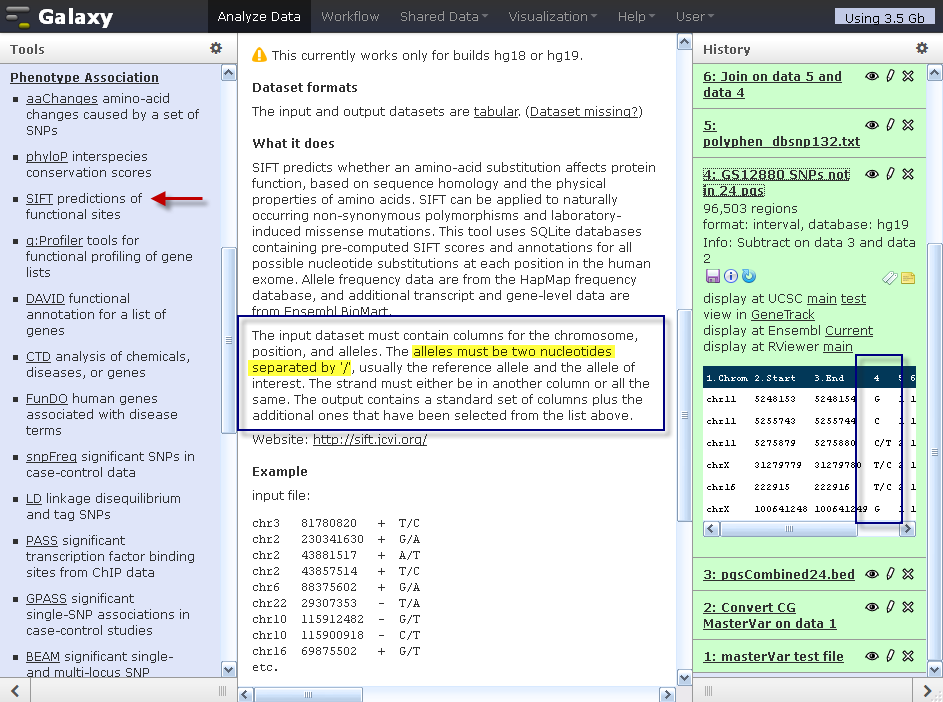This screenshot has height=702, width=943.
Task: Rerun the job with the refresh icon
Action: [749, 276]
